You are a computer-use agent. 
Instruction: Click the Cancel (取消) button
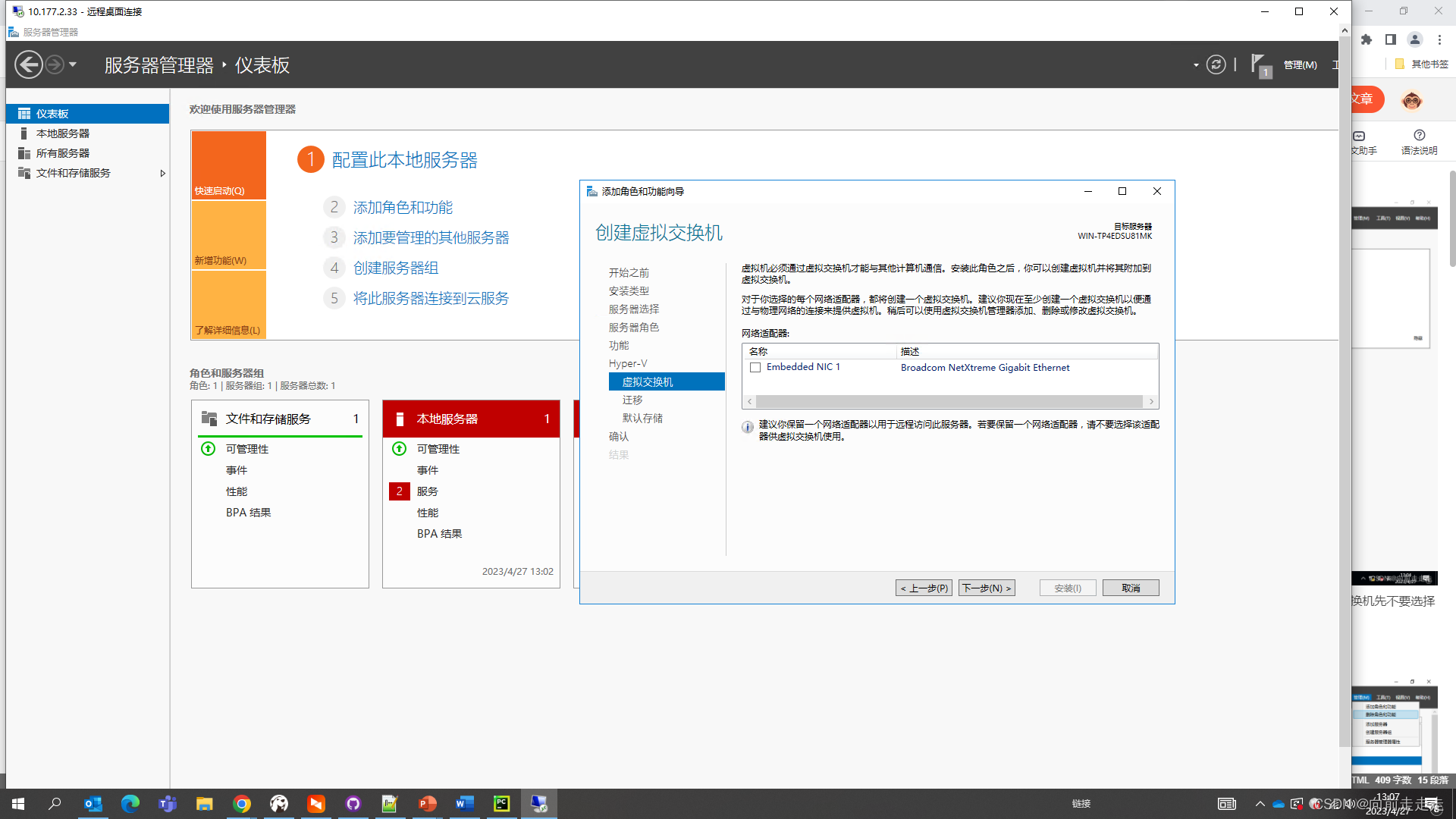coord(1130,588)
